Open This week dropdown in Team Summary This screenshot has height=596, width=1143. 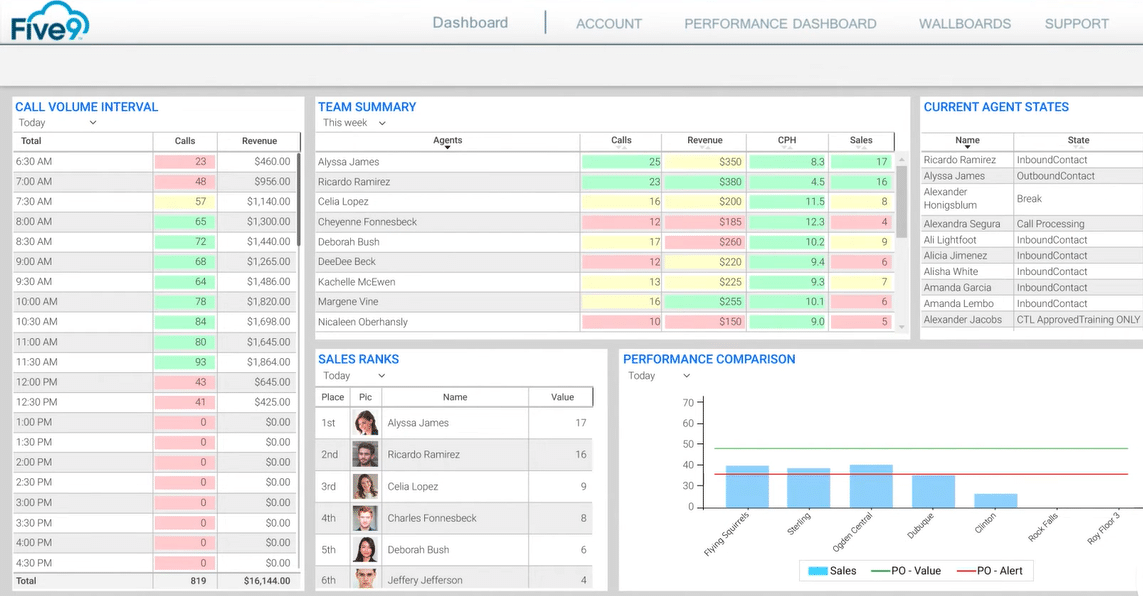point(354,123)
